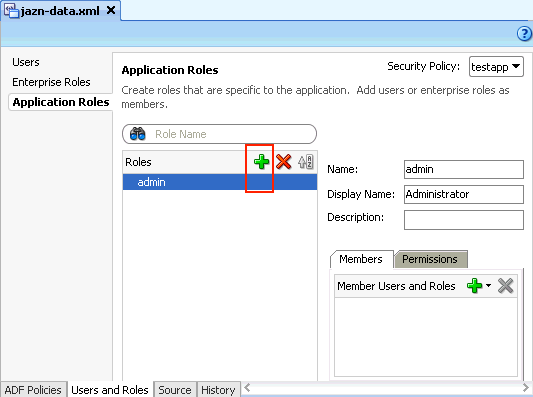The height and width of the screenshot is (397, 533).
Task: Add member with green plus in Members
Action: (x=475, y=286)
